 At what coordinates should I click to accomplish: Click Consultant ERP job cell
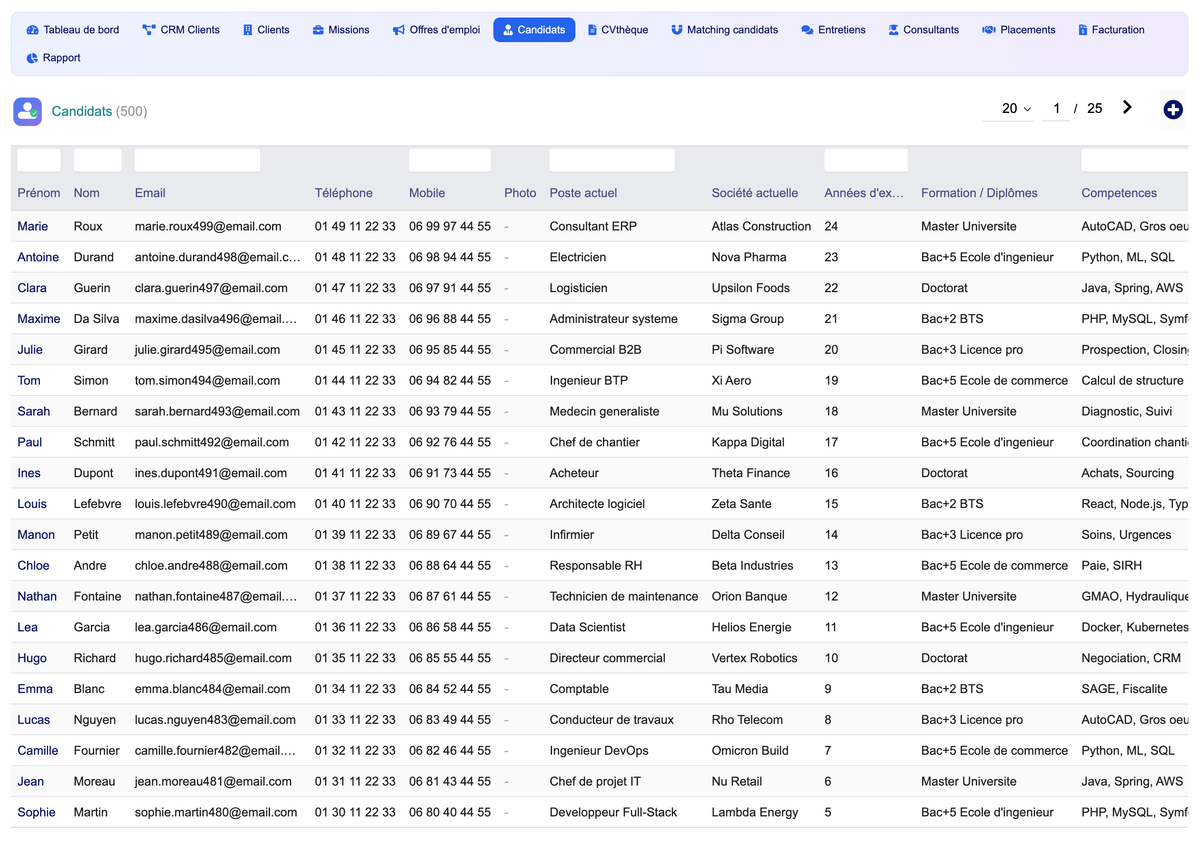pos(593,226)
